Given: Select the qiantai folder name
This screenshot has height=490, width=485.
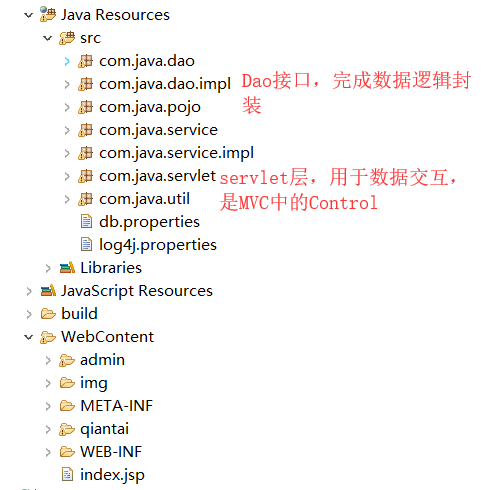Looking at the screenshot, I should coord(105,430).
